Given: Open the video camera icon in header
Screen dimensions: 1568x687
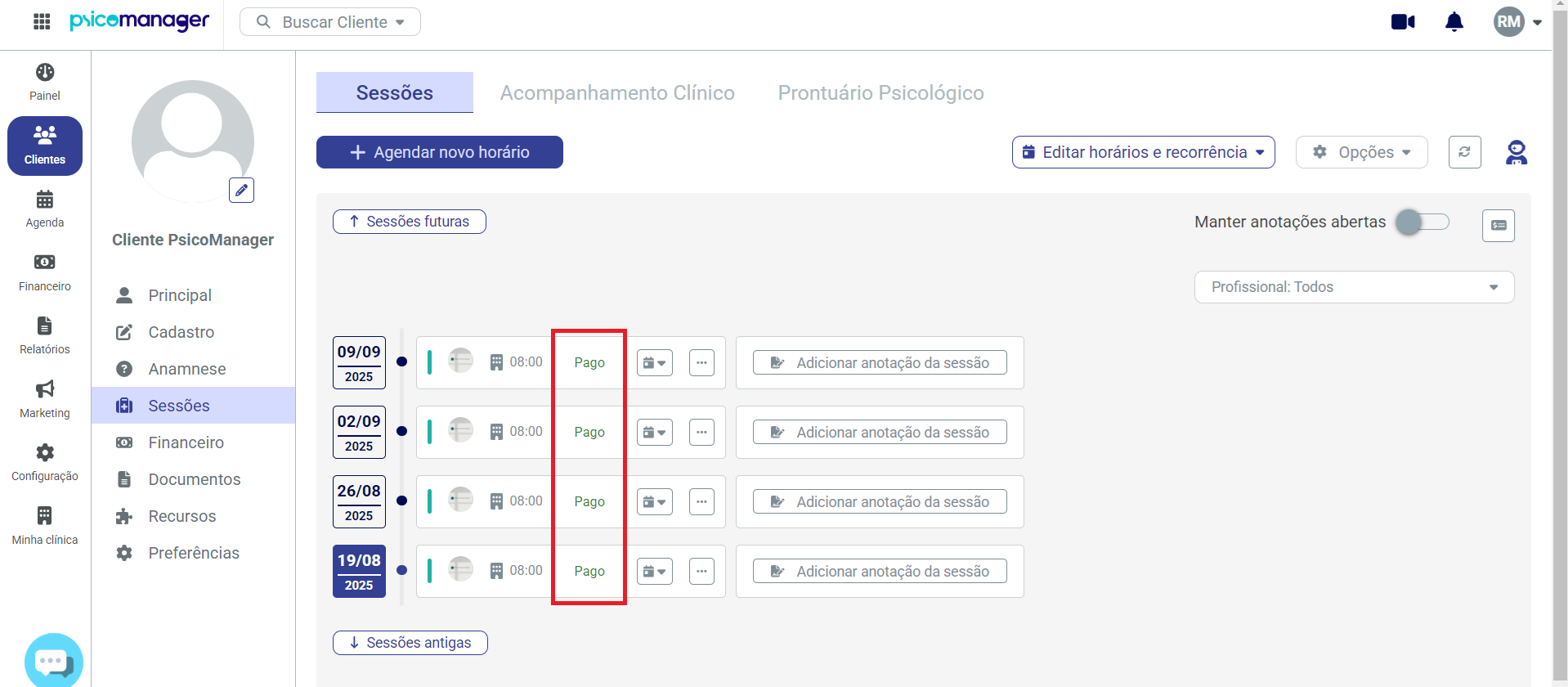Looking at the screenshot, I should pos(1403,22).
